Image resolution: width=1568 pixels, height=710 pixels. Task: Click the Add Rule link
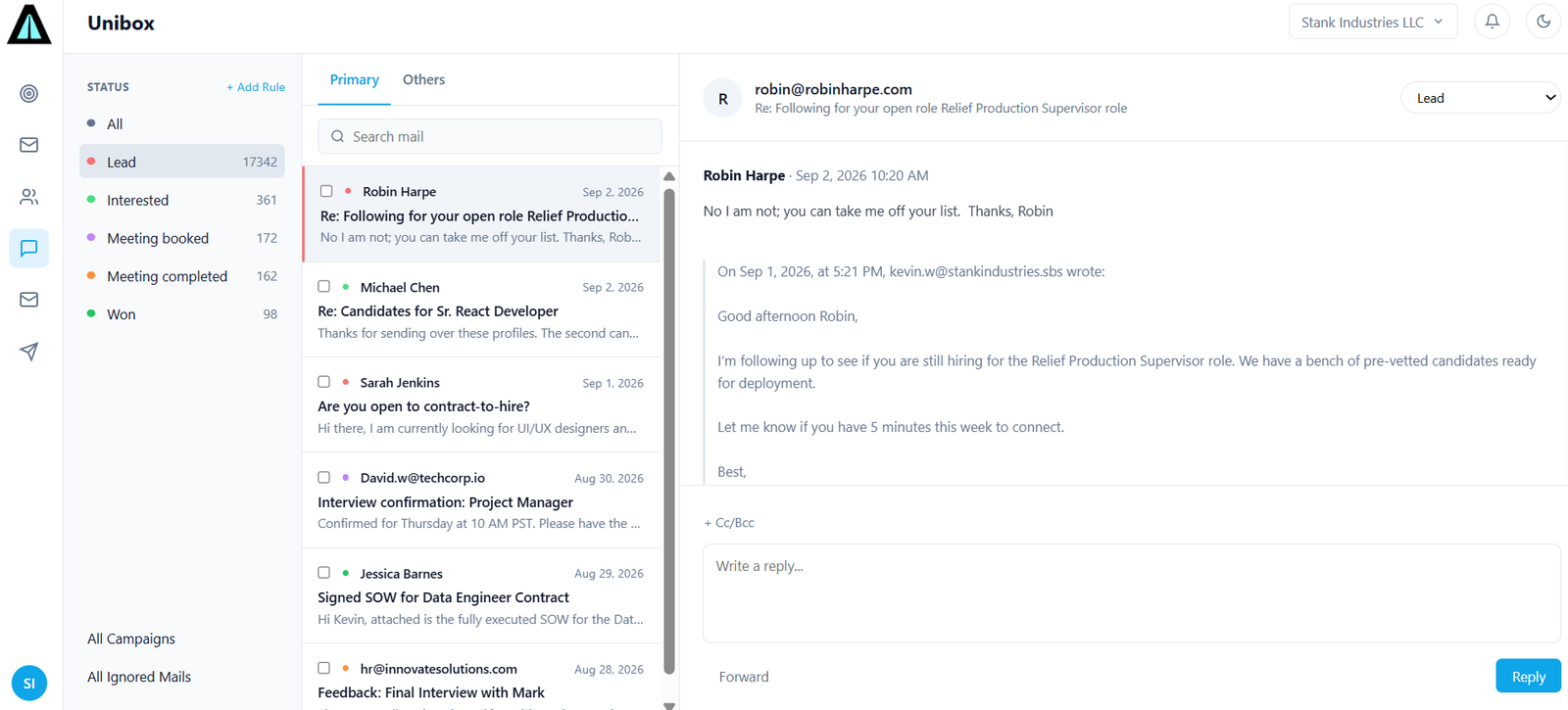[x=256, y=87]
